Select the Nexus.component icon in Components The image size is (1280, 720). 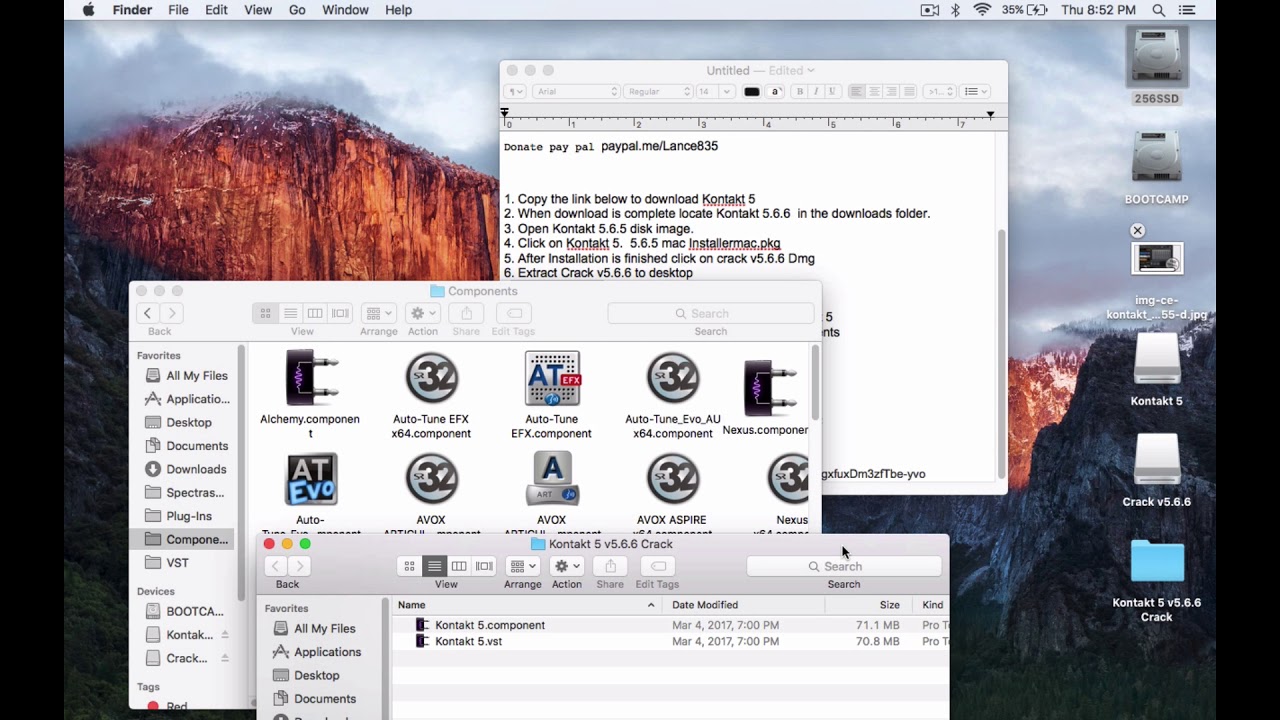(771, 388)
